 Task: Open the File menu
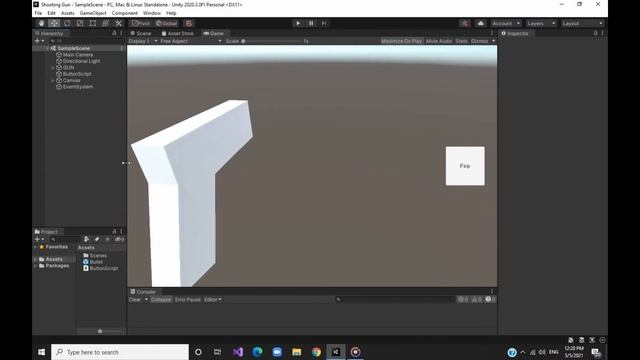pyautogui.click(x=38, y=13)
